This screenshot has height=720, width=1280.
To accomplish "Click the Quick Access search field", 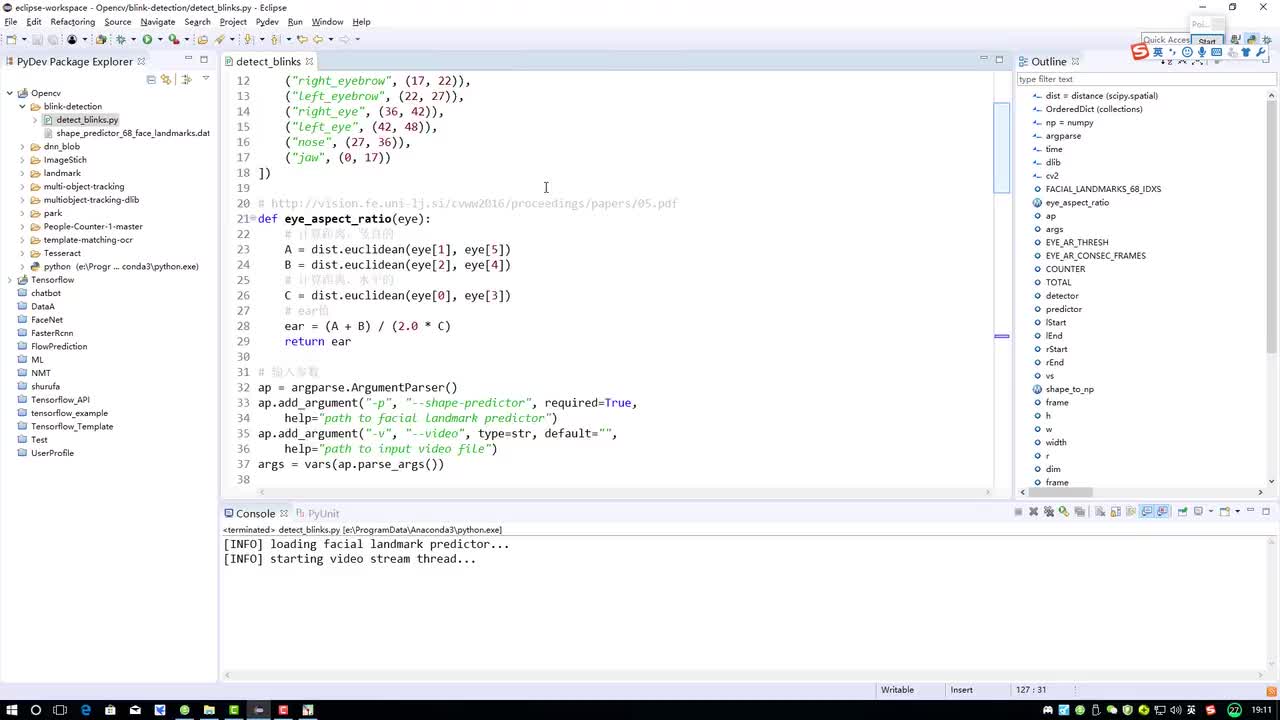I will point(1167,40).
